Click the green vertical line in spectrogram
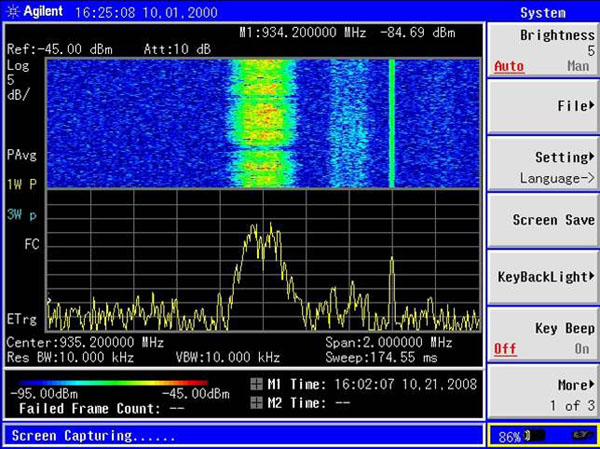Screen dimensions: 600x449 point(391,123)
